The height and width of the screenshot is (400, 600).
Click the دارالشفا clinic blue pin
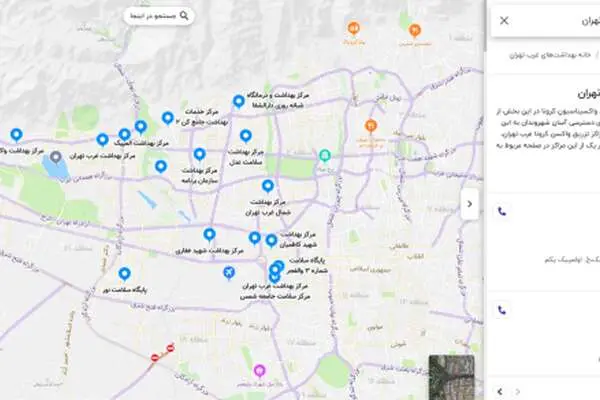pos(239,101)
